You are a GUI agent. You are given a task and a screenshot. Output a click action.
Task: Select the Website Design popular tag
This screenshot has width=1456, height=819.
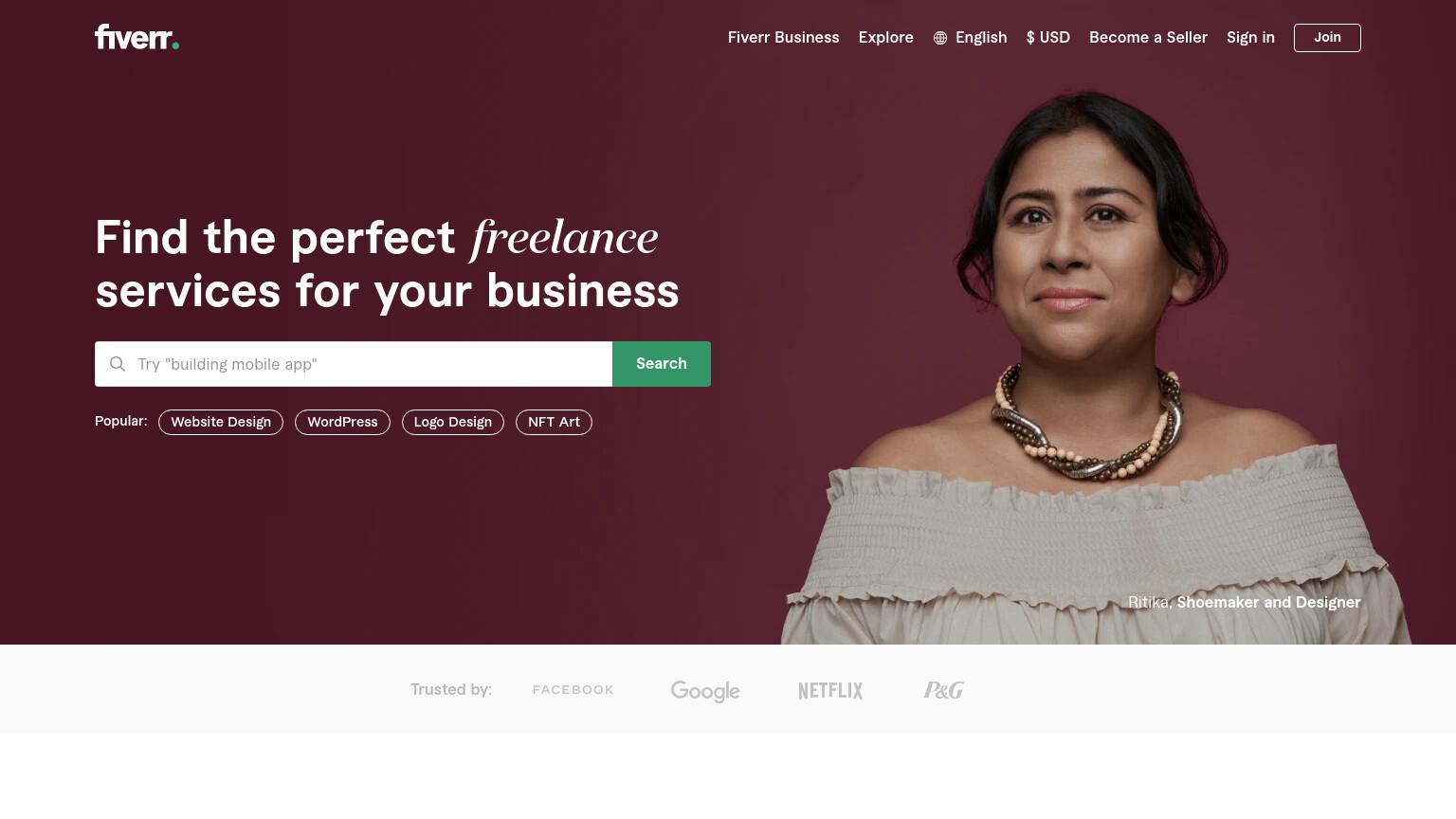[x=221, y=423]
